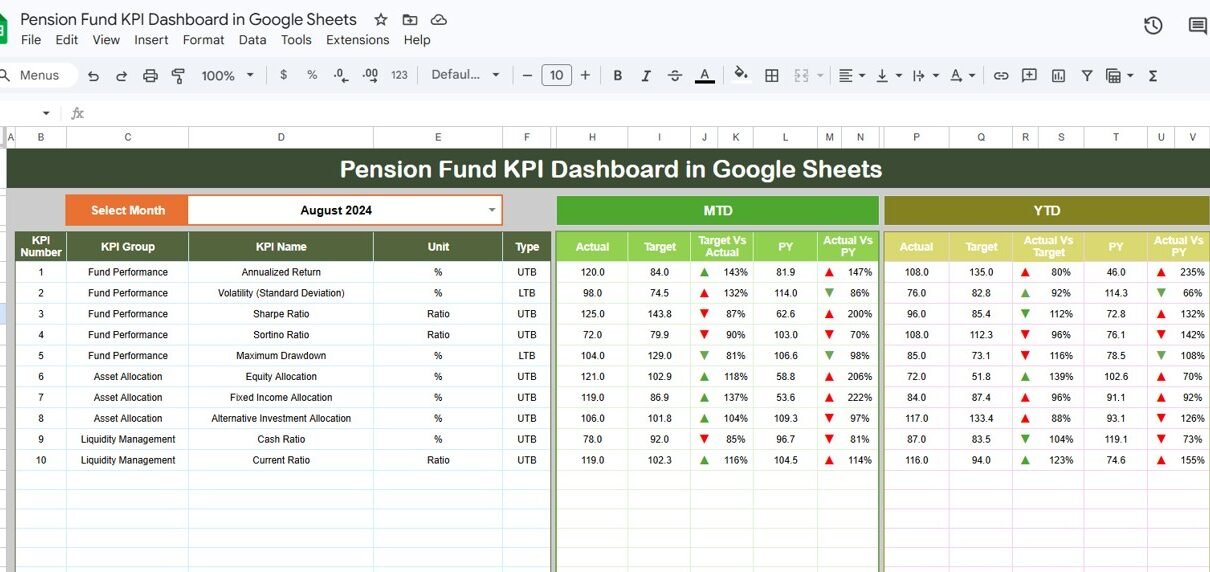
Task: Toggle italic text formatting
Action: coord(646,75)
